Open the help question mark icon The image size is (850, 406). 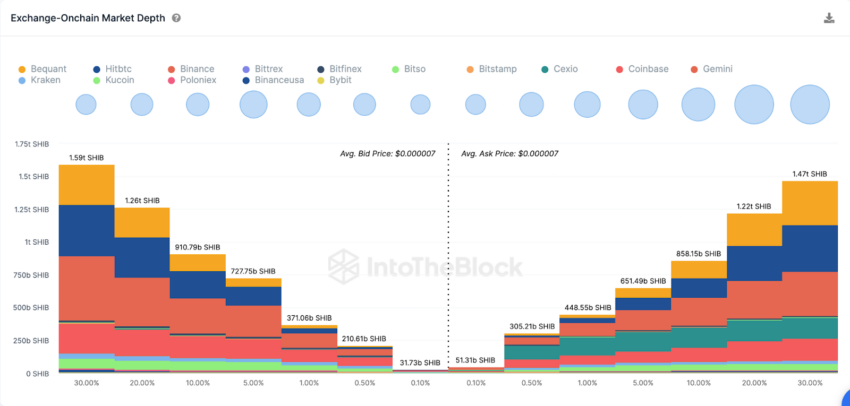pyautogui.click(x=176, y=18)
